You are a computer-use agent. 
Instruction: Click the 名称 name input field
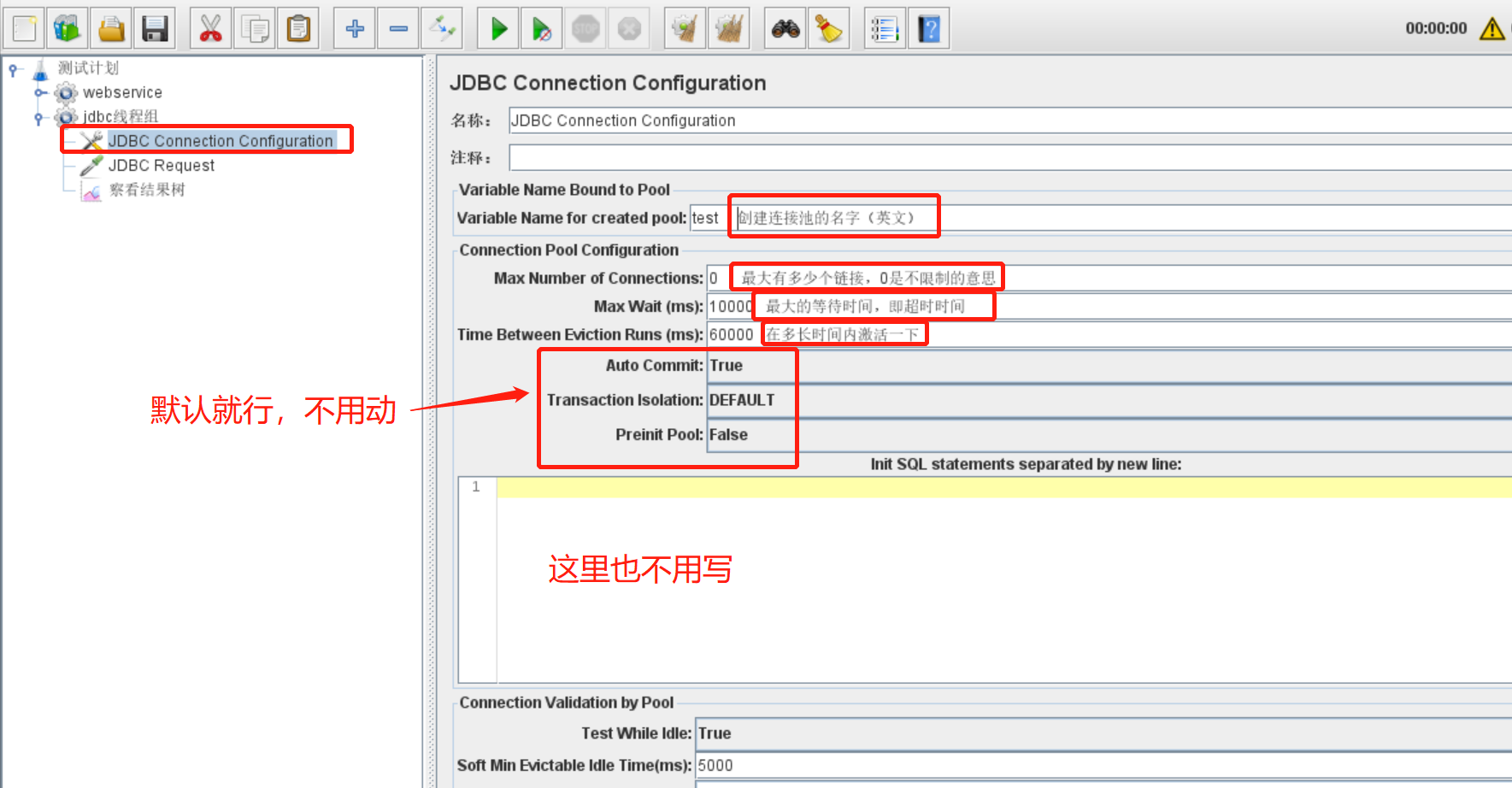click(1009, 121)
